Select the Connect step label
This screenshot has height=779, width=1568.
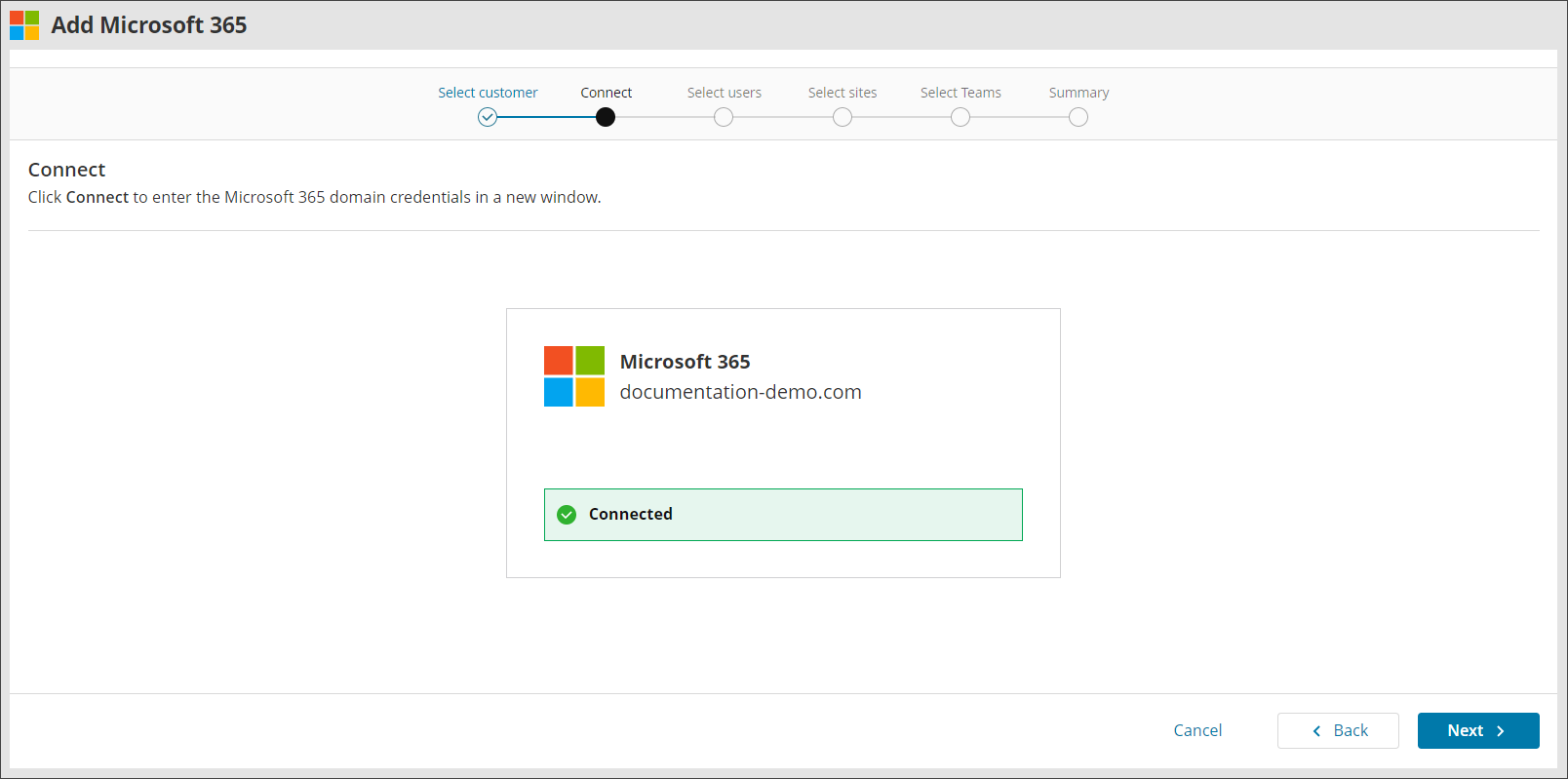tap(606, 93)
